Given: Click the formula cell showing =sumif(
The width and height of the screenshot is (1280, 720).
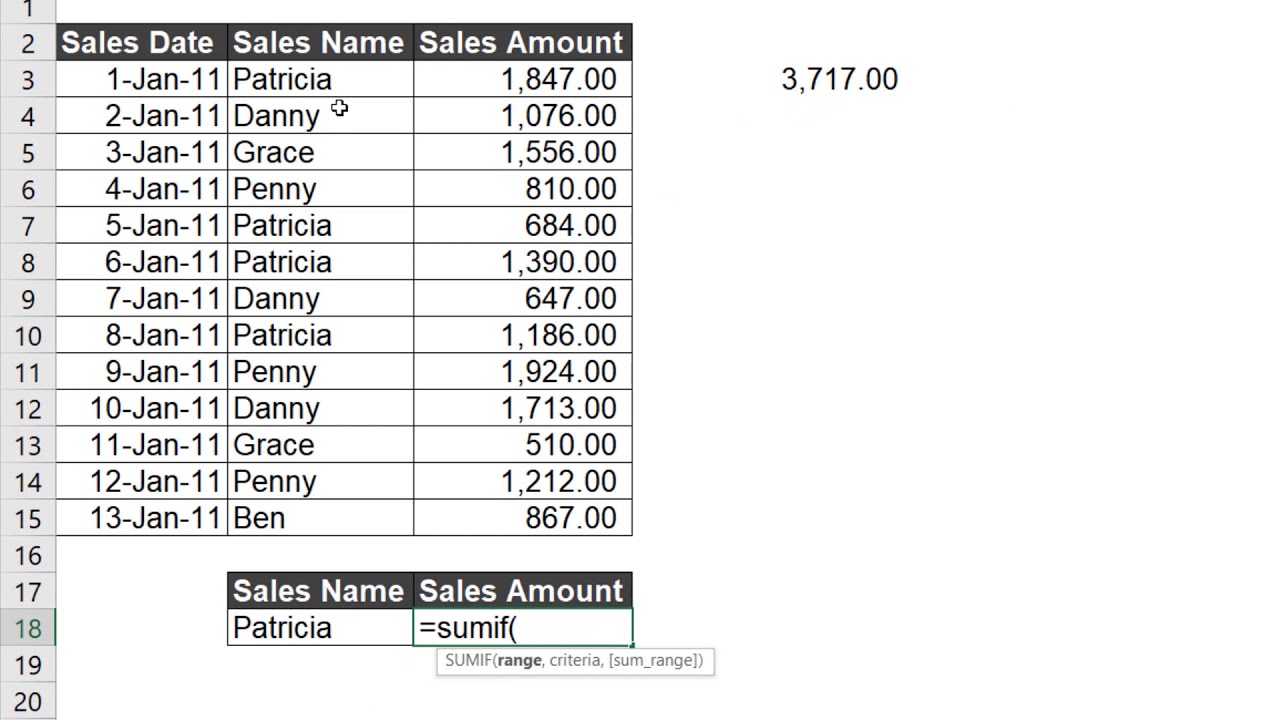Looking at the screenshot, I should 523,628.
